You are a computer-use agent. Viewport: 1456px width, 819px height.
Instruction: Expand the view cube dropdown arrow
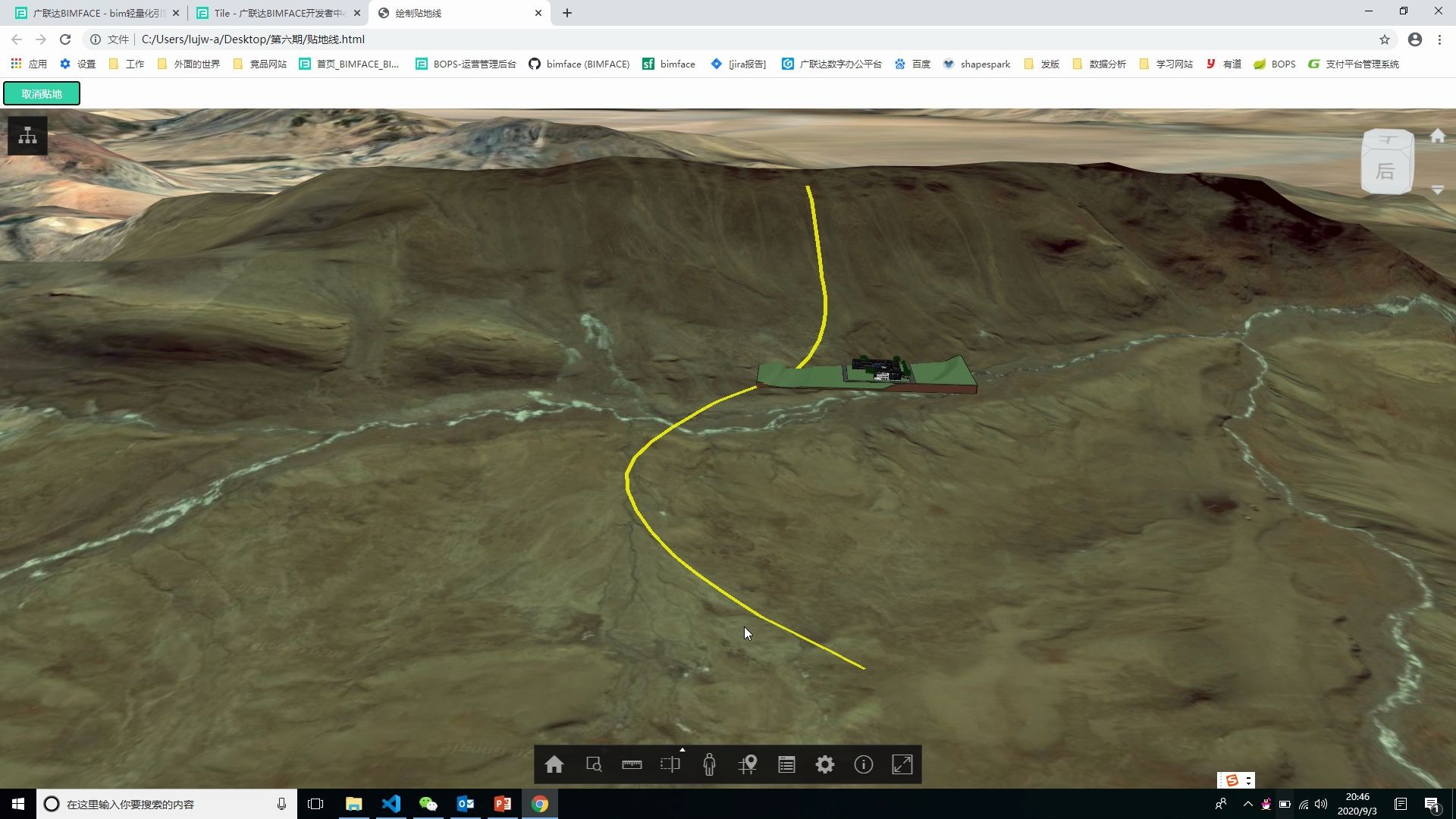[x=1437, y=190]
